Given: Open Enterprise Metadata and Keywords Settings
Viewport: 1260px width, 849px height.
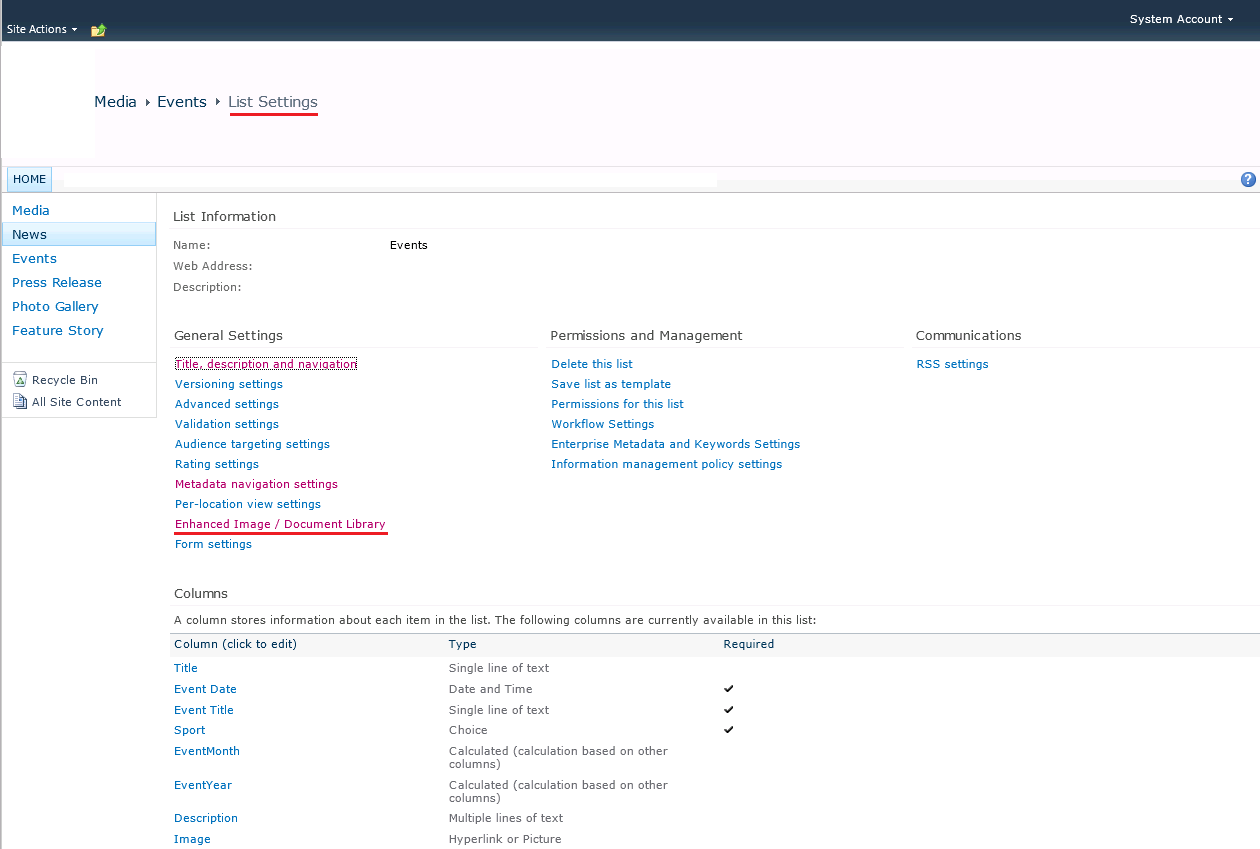Looking at the screenshot, I should click(676, 444).
